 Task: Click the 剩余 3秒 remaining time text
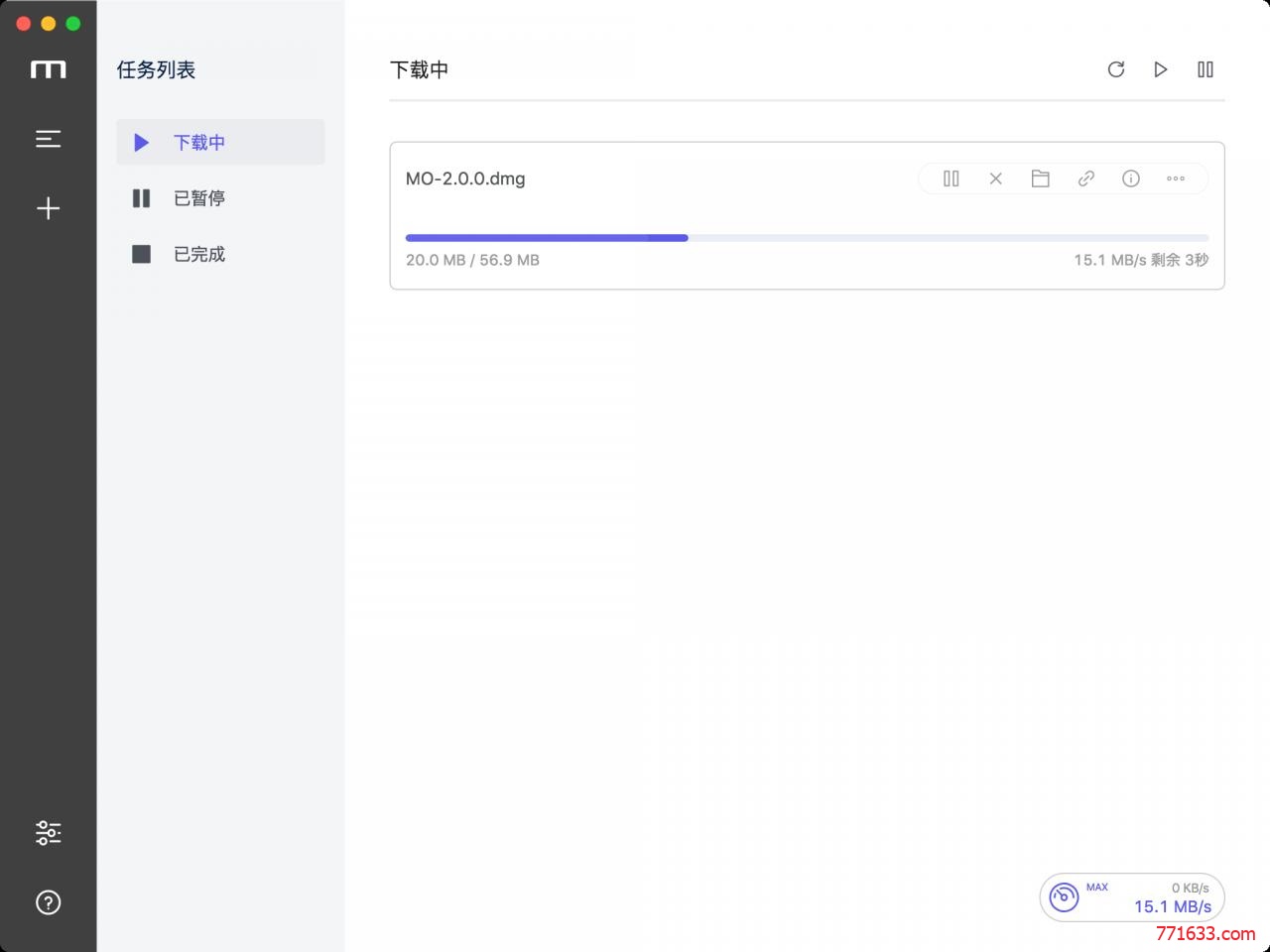click(x=1181, y=260)
